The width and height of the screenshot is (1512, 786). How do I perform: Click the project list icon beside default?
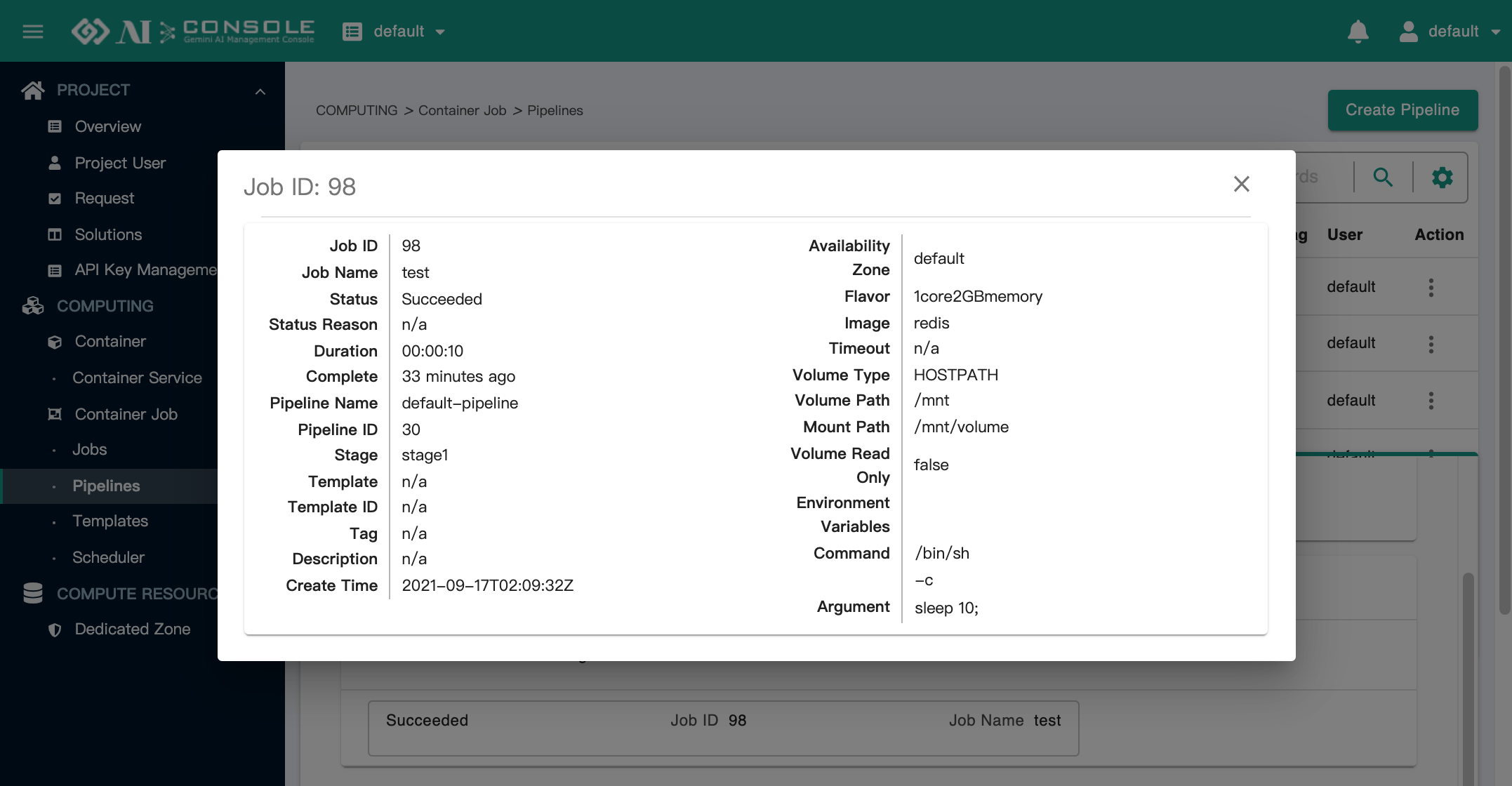click(352, 32)
